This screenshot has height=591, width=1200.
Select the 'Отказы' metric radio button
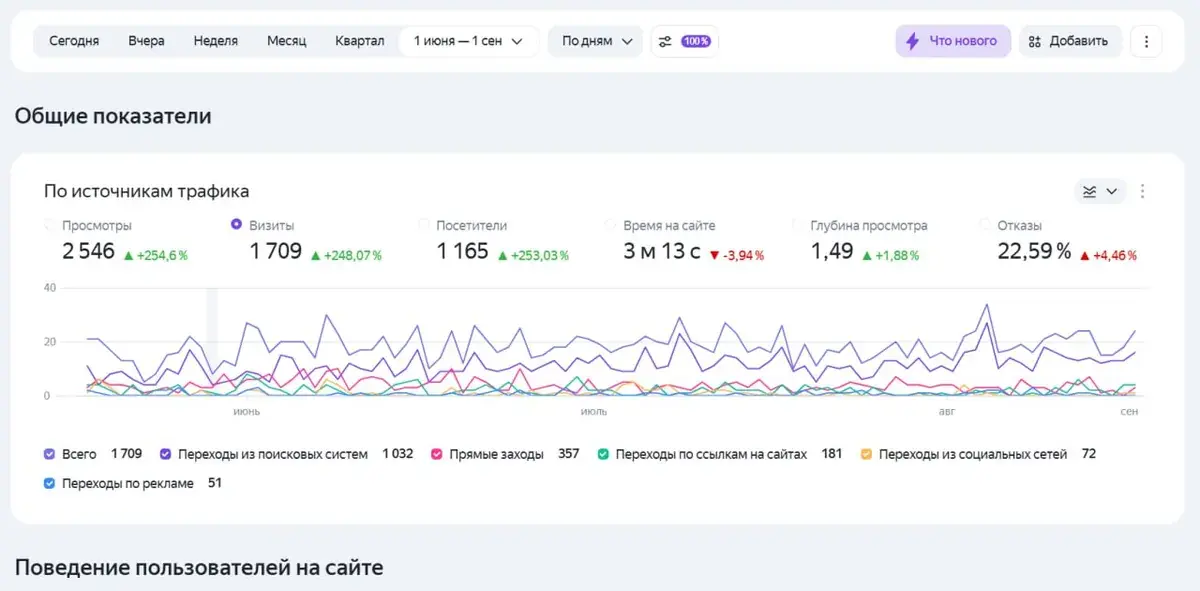985,225
